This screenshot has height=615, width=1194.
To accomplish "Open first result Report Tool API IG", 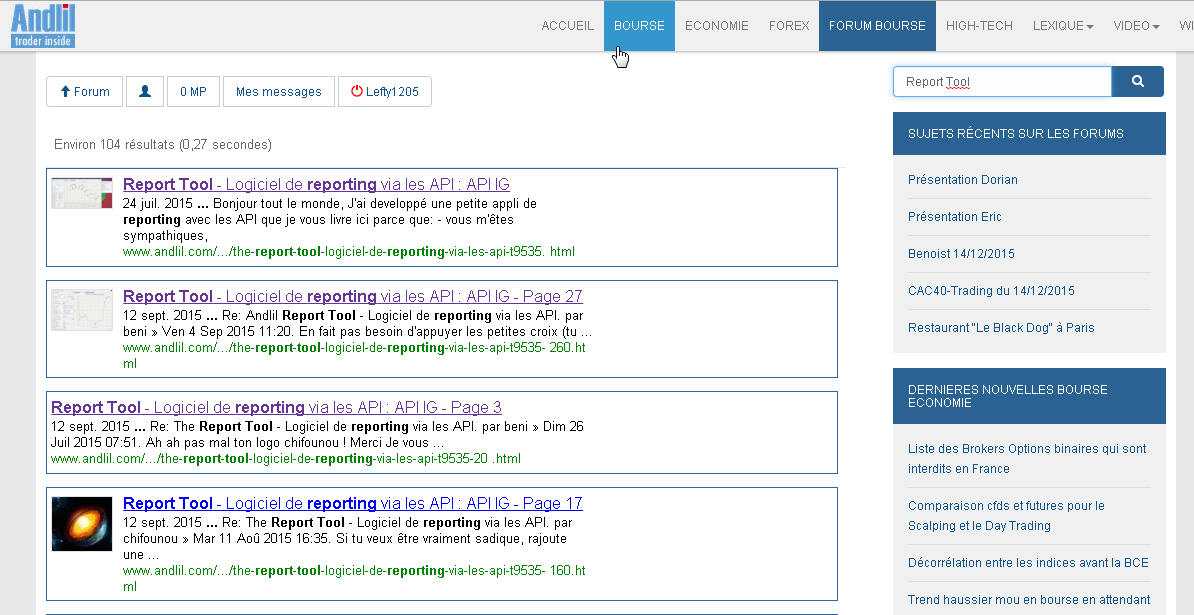I will [x=316, y=184].
